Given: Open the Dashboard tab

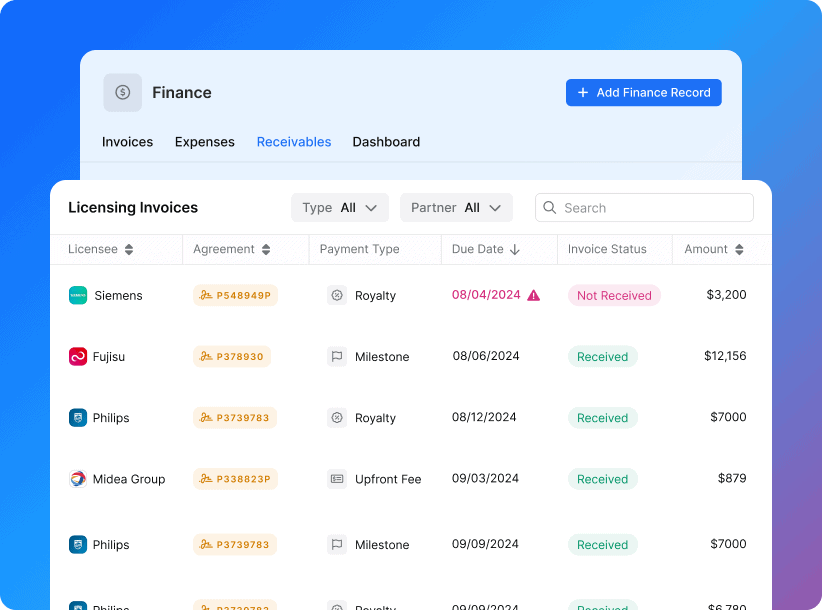Looking at the screenshot, I should point(386,142).
